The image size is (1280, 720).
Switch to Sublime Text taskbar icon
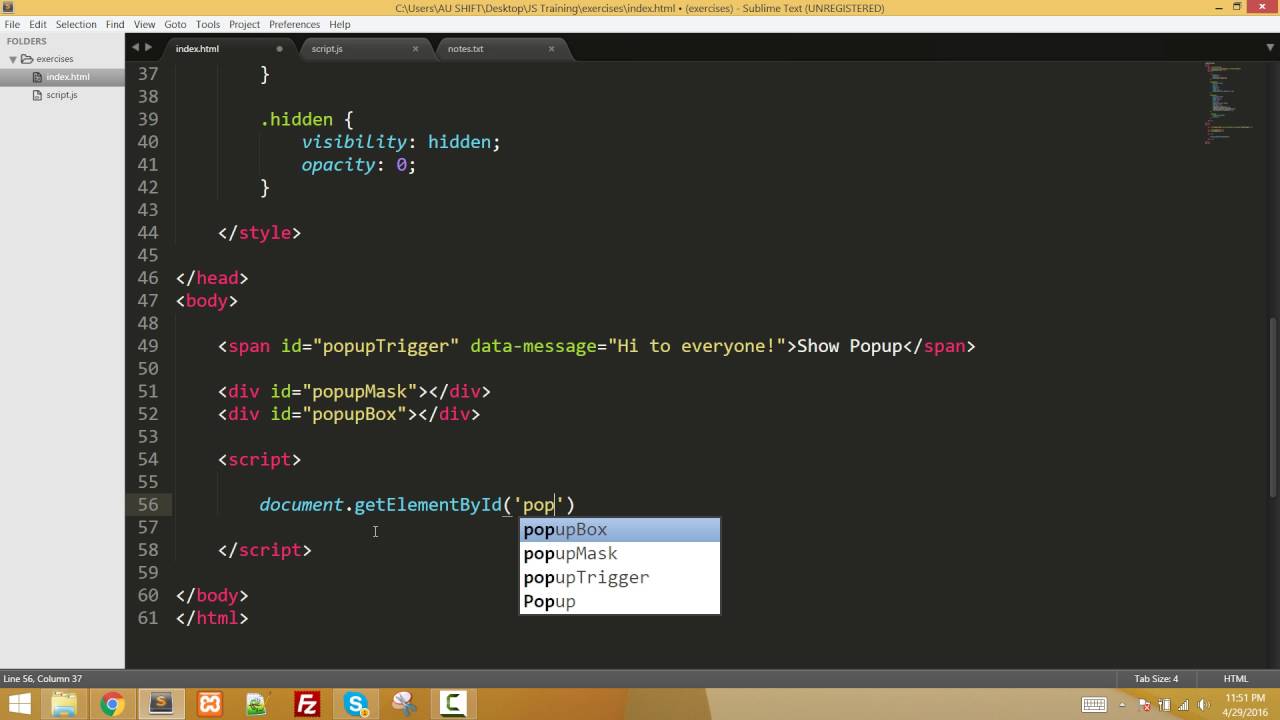(161, 704)
